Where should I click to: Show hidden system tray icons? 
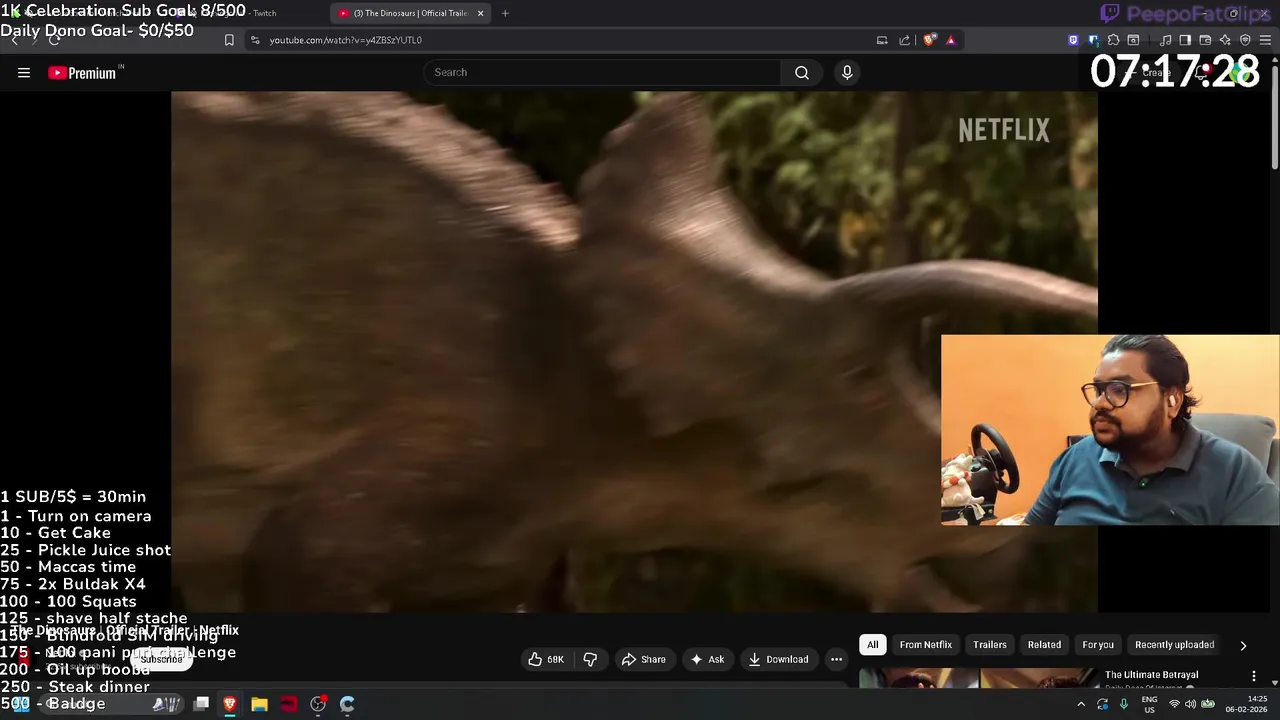pos(1081,704)
